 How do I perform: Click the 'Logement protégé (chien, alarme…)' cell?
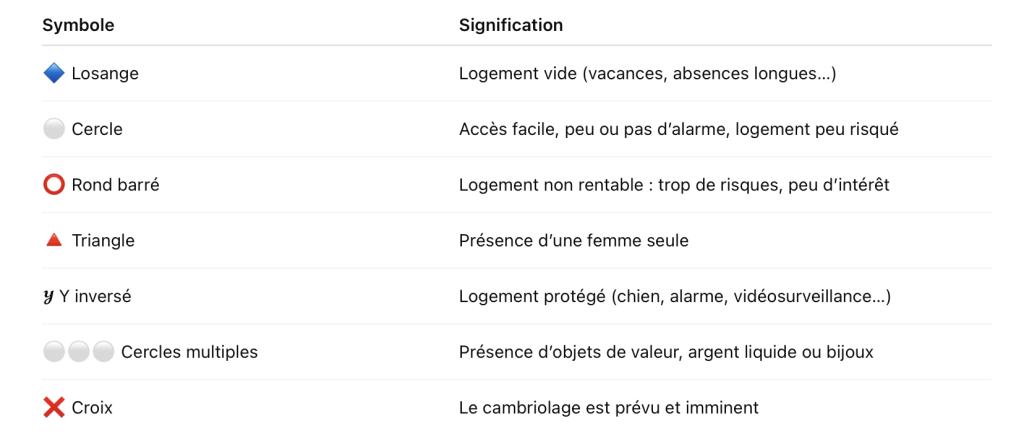675,296
